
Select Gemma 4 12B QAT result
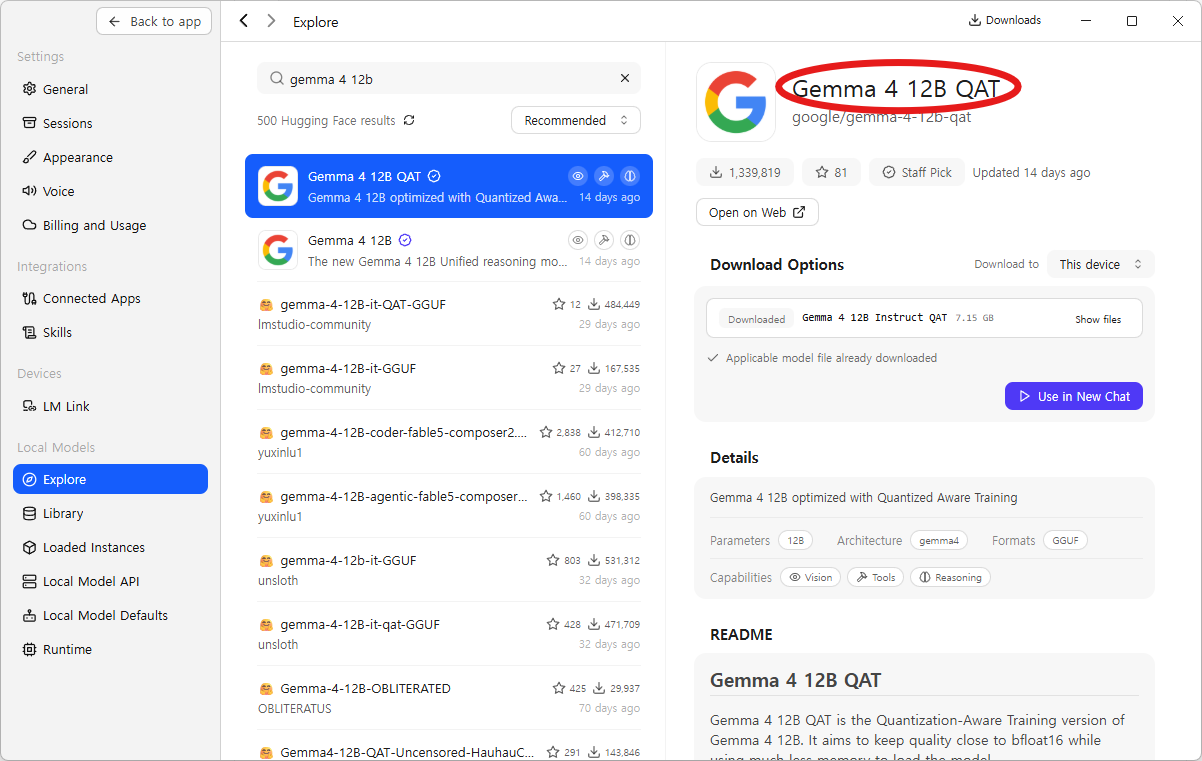coord(449,186)
